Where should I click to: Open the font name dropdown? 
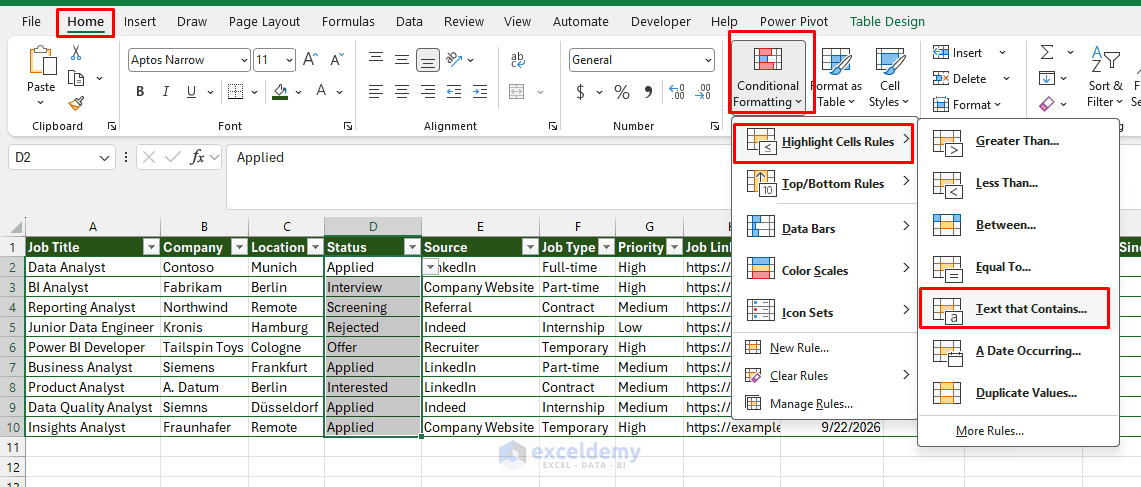click(x=243, y=60)
